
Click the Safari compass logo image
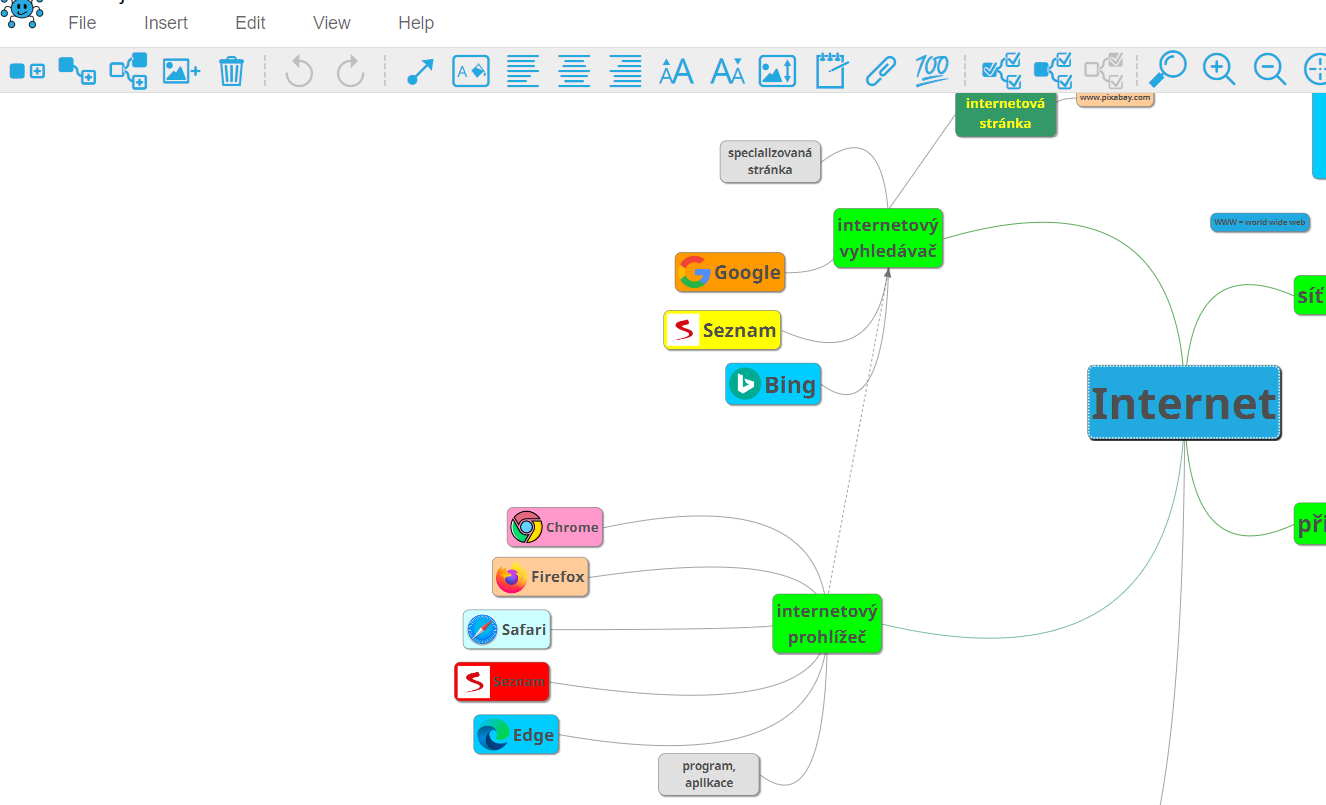click(482, 630)
